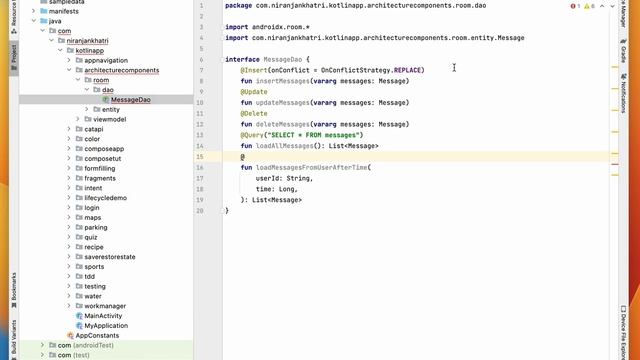This screenshot has width=640, height=360.
Task: Open the Device File Explorer tab
Action: click(623, 333)
